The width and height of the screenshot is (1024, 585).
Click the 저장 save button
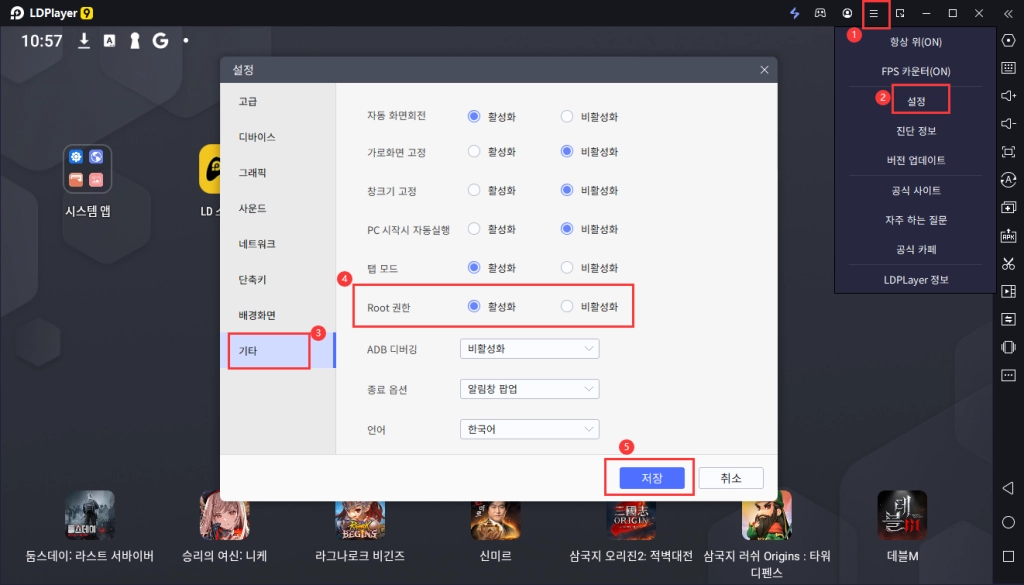pos(650,478)
